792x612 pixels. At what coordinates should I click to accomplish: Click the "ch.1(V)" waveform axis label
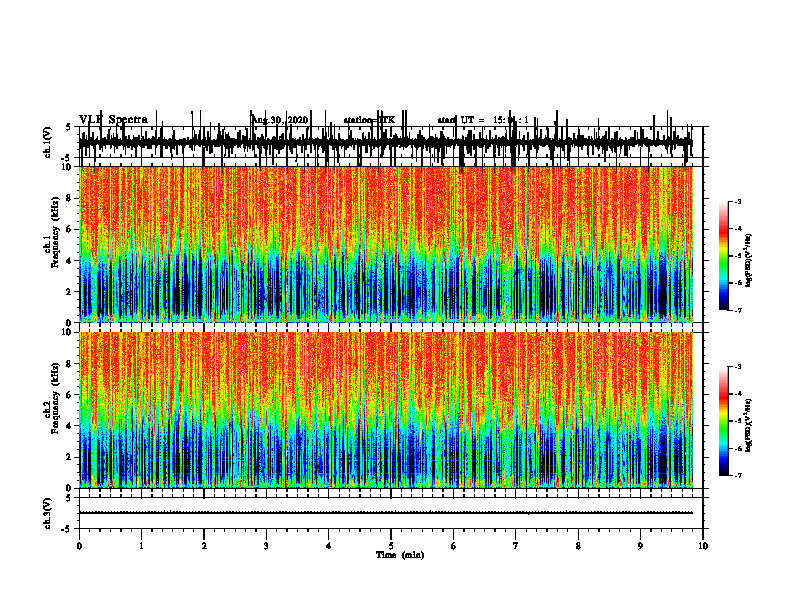coord(48,142)
